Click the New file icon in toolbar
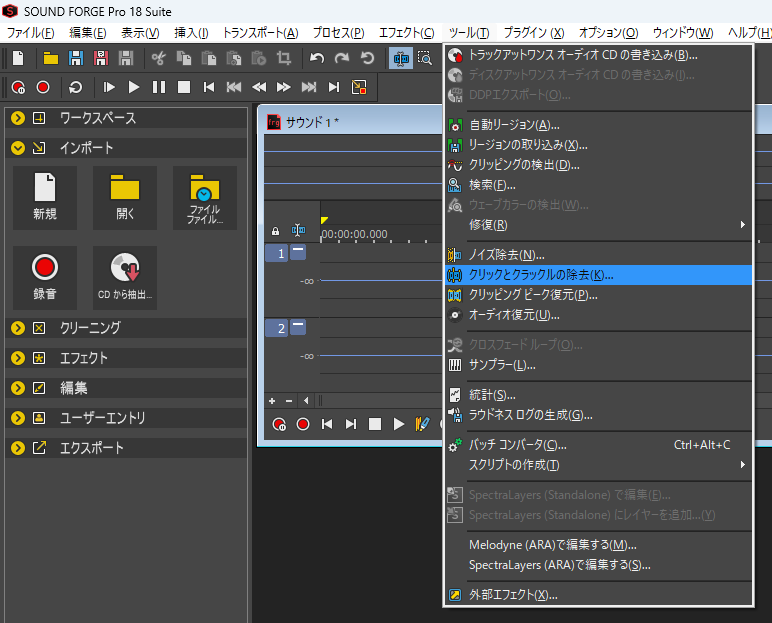772x623 pixels. [18, 58]
